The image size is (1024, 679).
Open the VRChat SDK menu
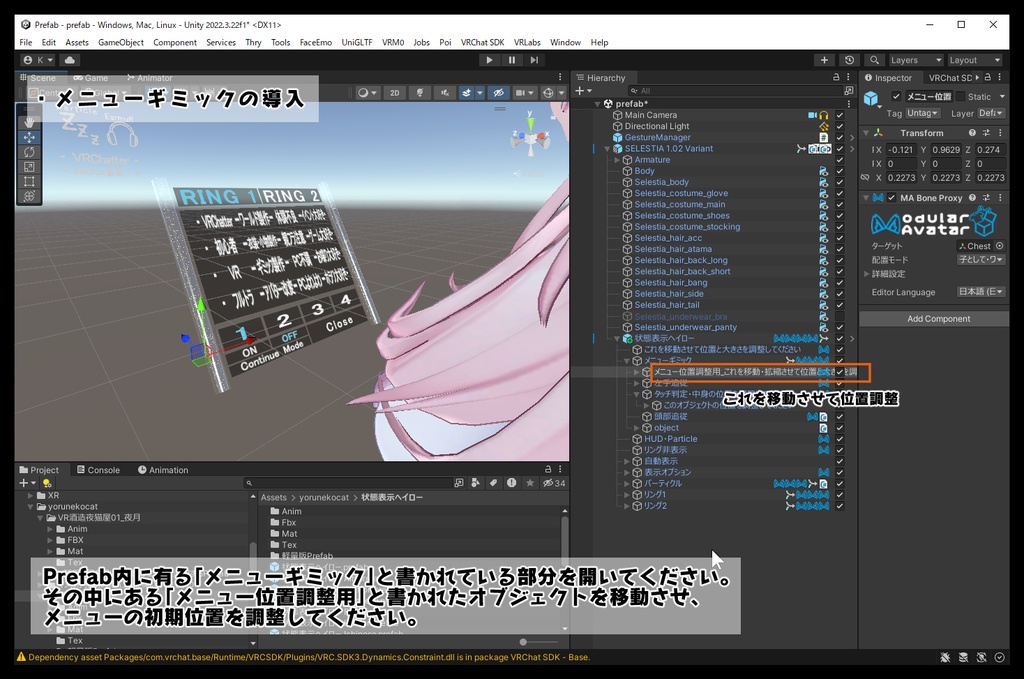[482, 43]
